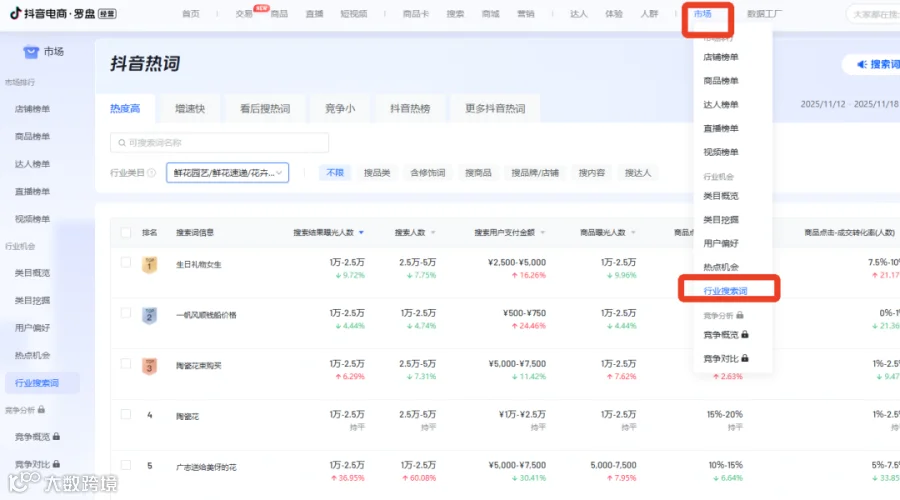Check the box for the rank 3 row
Image resolution: width=900 pixels, height=500 pixels.
[126, 363]
